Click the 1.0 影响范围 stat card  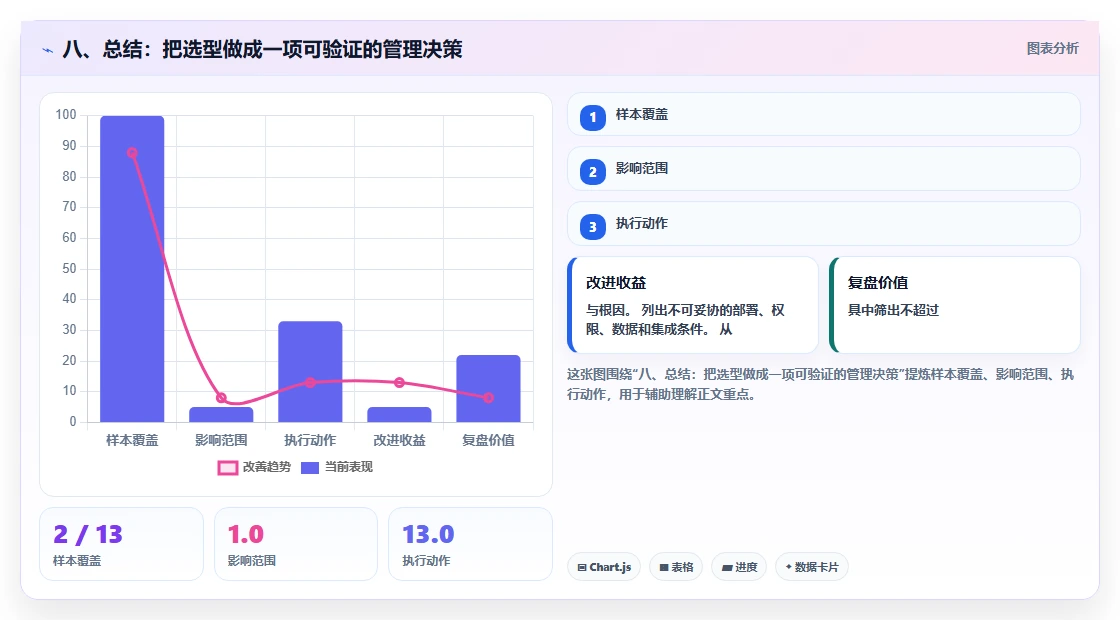coord(296,544)
